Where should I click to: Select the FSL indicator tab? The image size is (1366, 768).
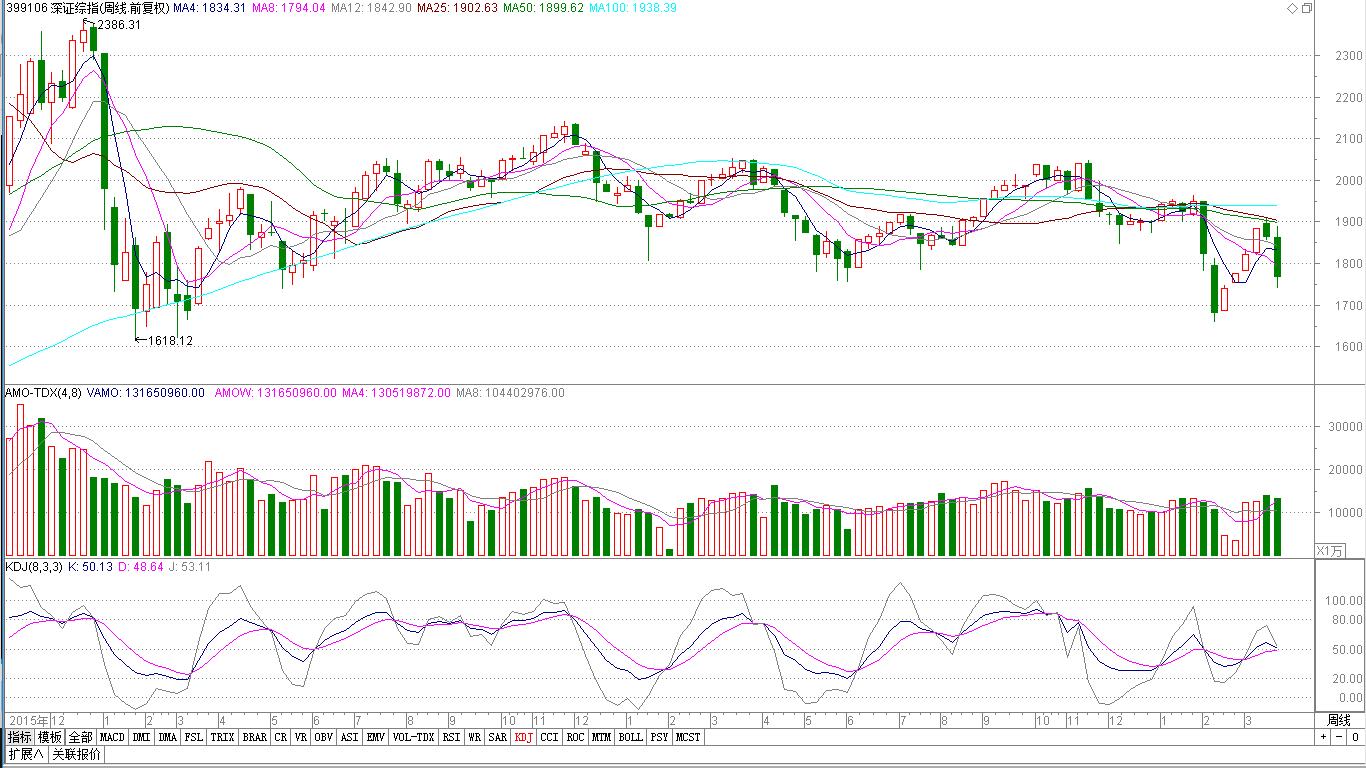point(194,738)
